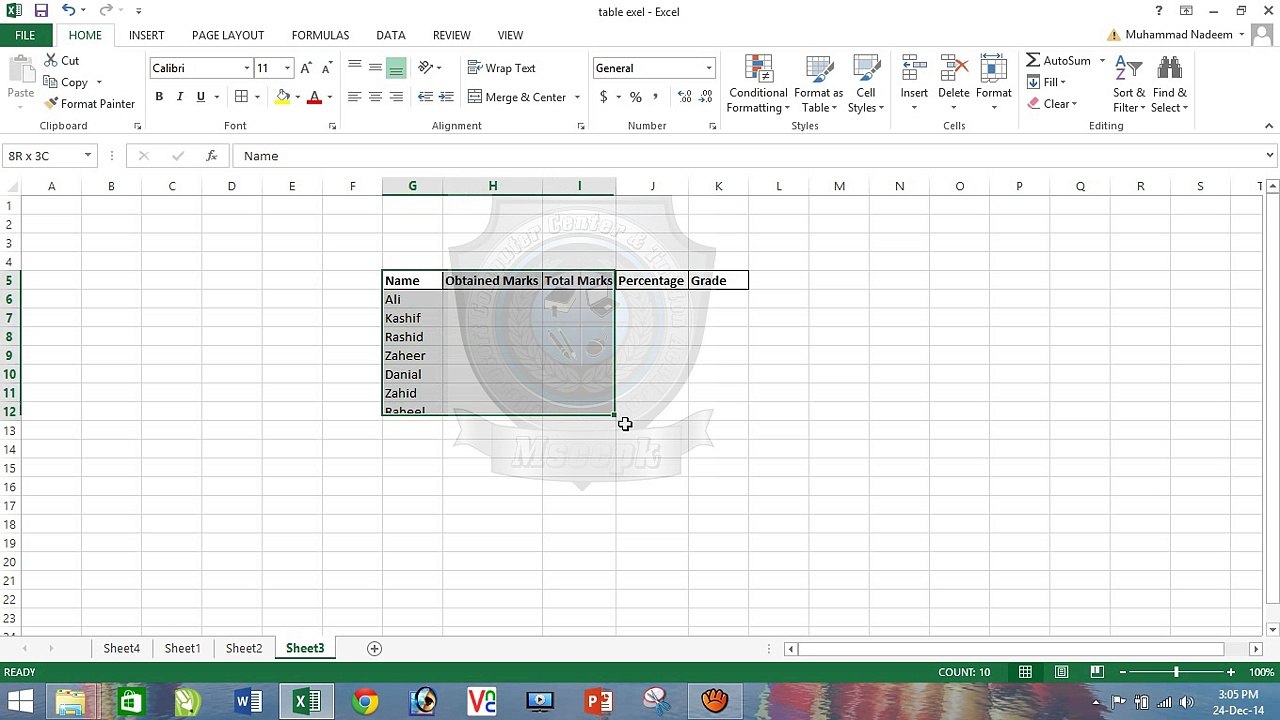Image resolution: width=1280 pixels, height=720 pixels.
Task: Switch to Normal view in status bar
Action: click(1025, 672)
